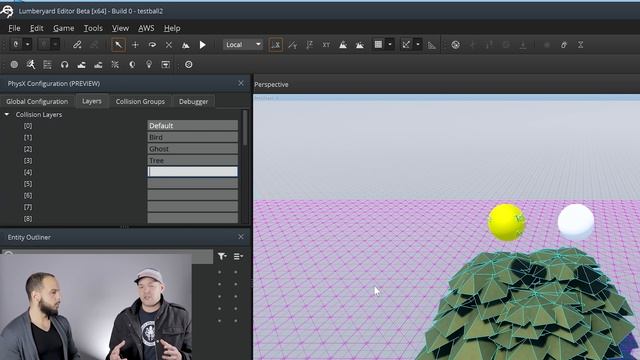Open the Terrain Texture Layers icon
640x360 pixels.
(98, 64)
